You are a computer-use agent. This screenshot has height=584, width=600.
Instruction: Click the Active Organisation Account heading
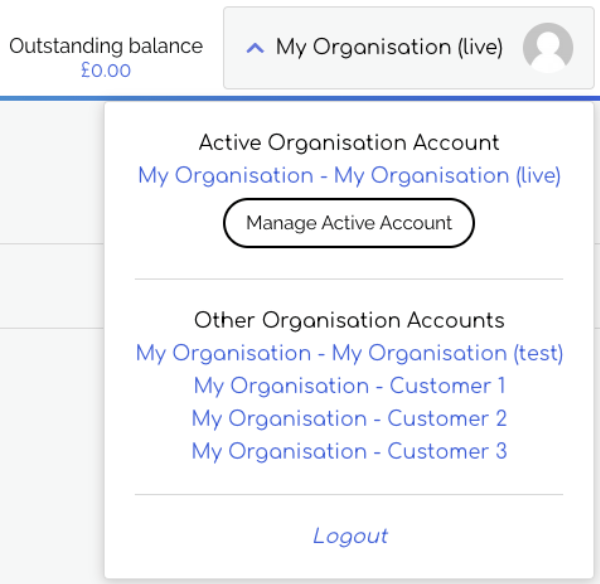click(x=349, y=143)
